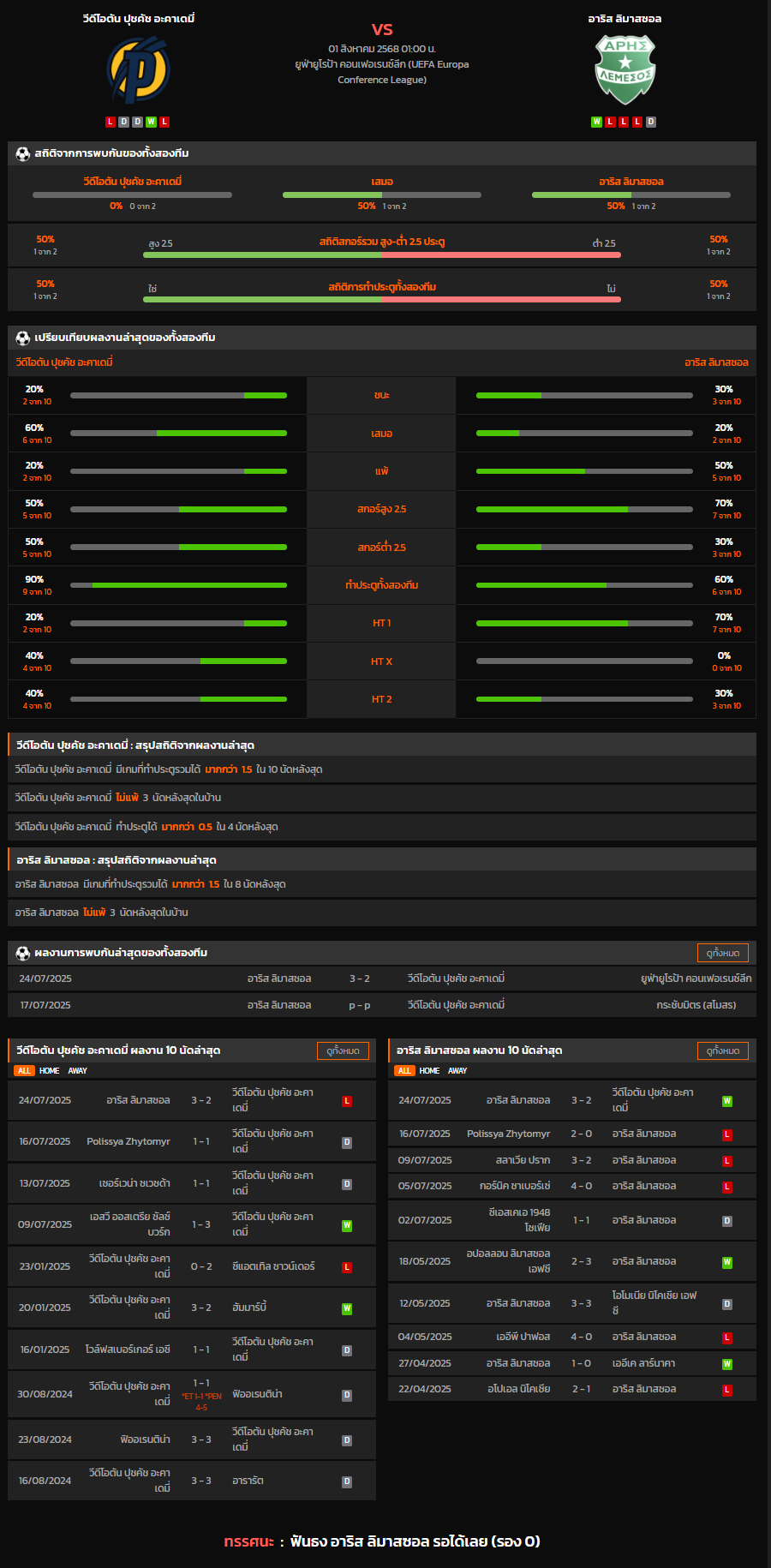Click the 17/07/2025 head-to-head match row score p - p
The width and height of the screenshot is (771, 1568).
[360, 1005]
